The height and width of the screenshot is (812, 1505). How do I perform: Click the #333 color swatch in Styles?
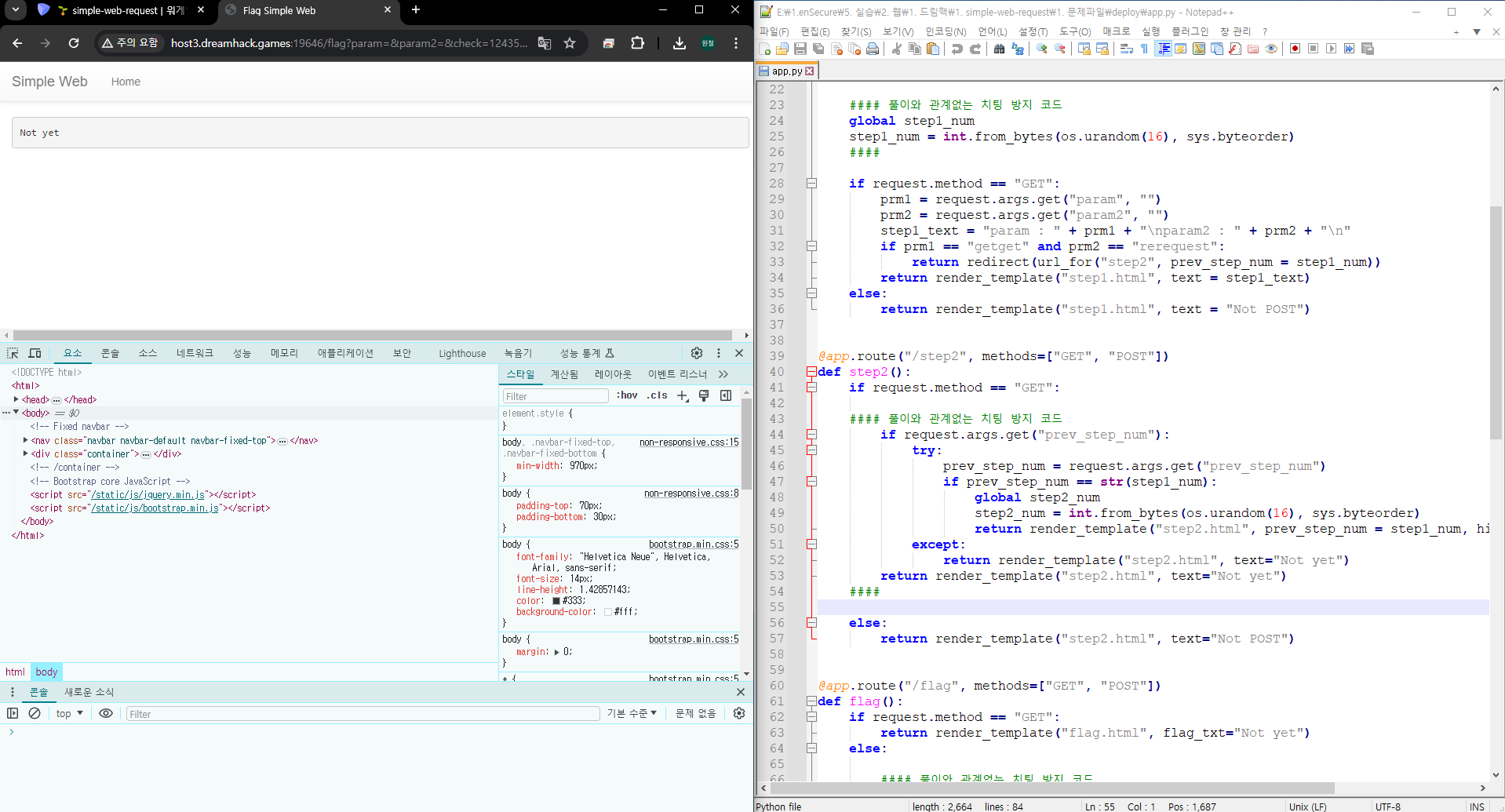tap(556, 601)
